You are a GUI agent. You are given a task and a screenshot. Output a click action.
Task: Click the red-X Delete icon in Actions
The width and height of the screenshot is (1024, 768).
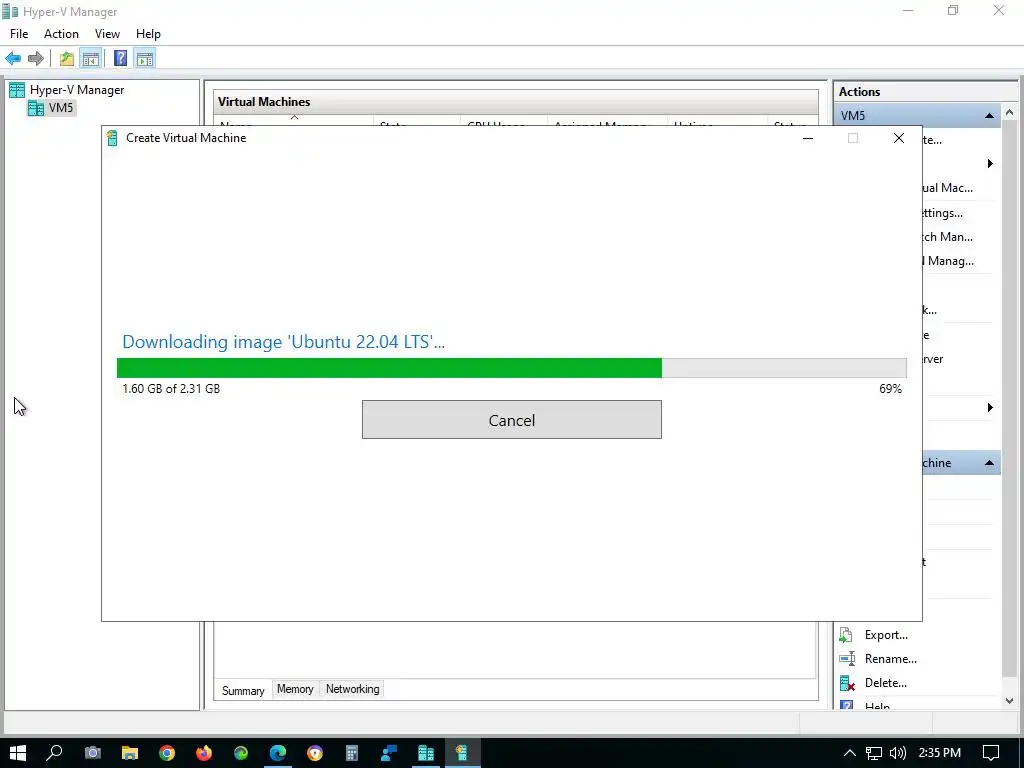(847, 683)
